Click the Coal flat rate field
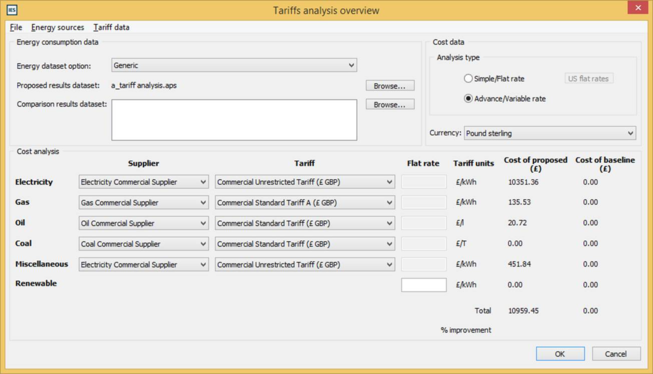The width and height of the screenshot is (653, 374). tap(424, 244)
